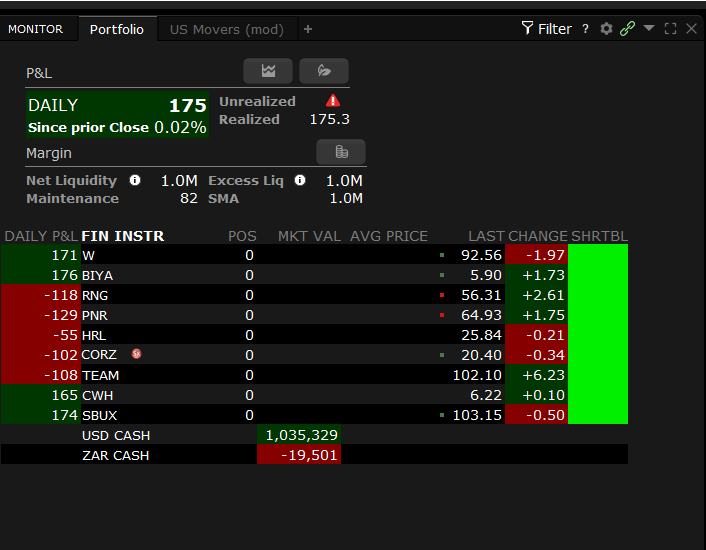The width and height of the screenshot is (706, 550).
Task: Sort by FIN INSTR column header
Action: click(123, 236)
